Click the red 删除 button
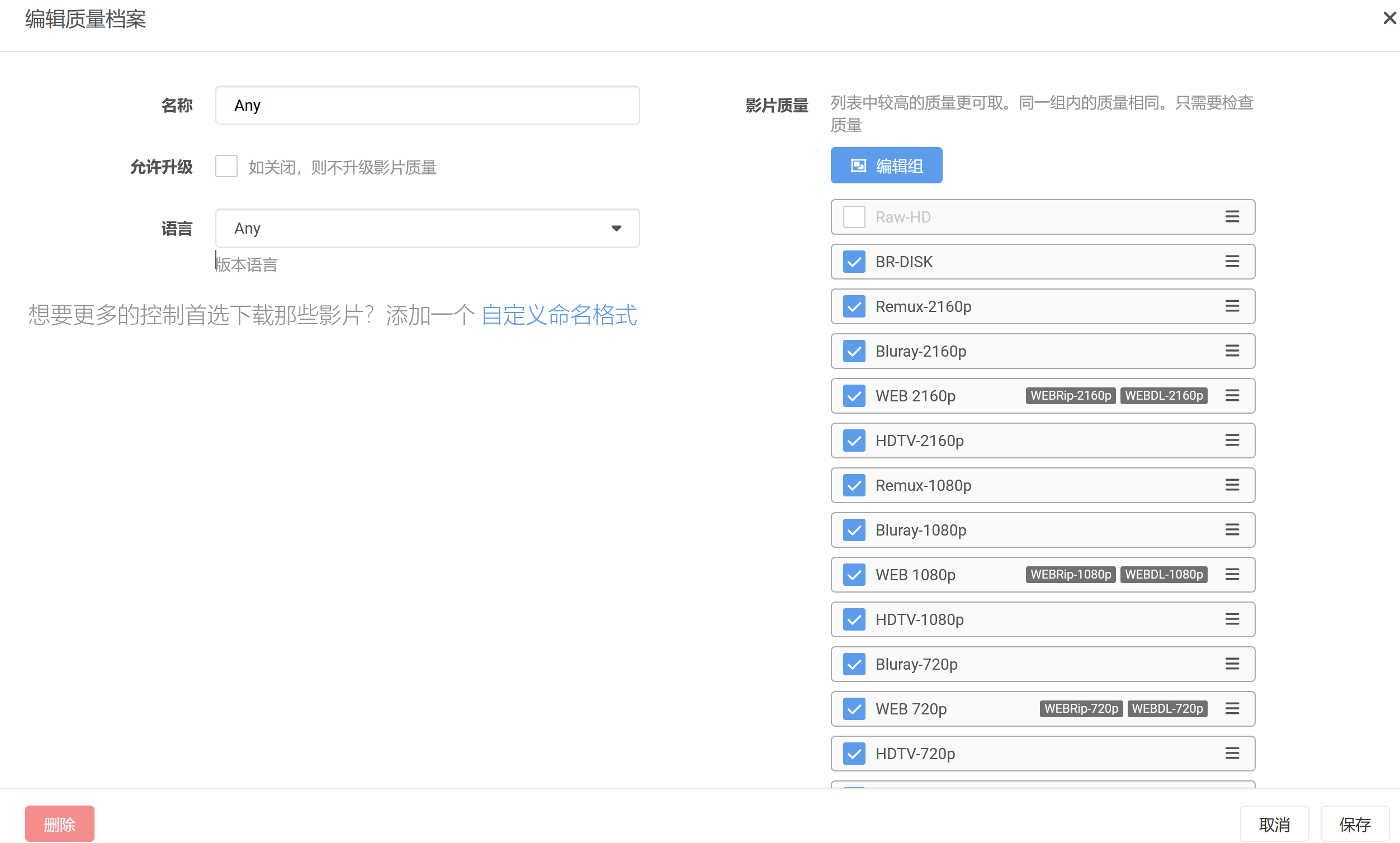 (x=60, y=823)
